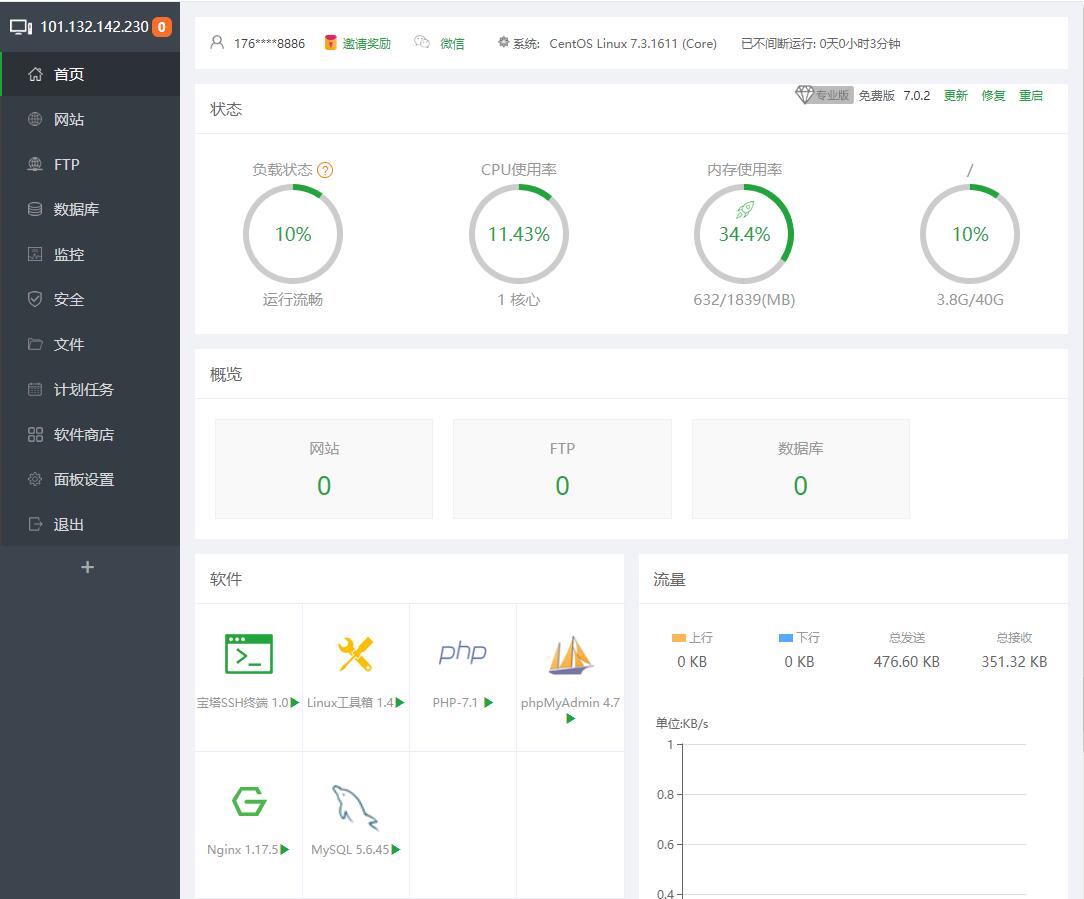Click the 632/1839(MB) memory text
1084x899 pixels.
pos(745,299)
